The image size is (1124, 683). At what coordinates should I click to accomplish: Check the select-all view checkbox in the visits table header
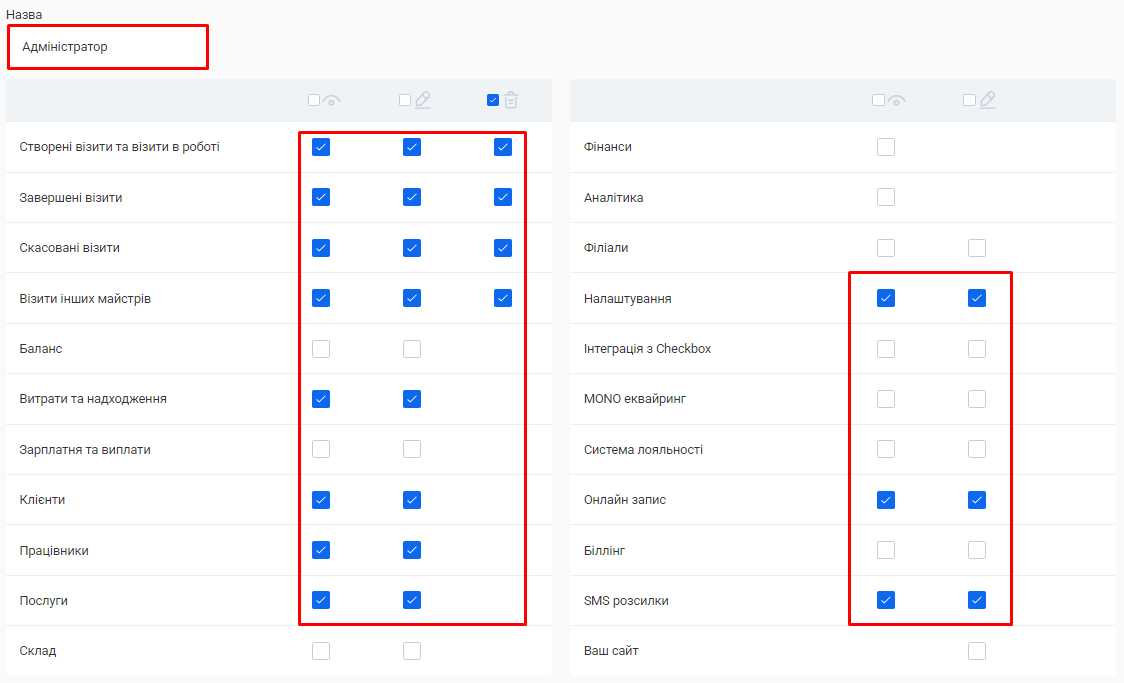(x=314, y=100)
